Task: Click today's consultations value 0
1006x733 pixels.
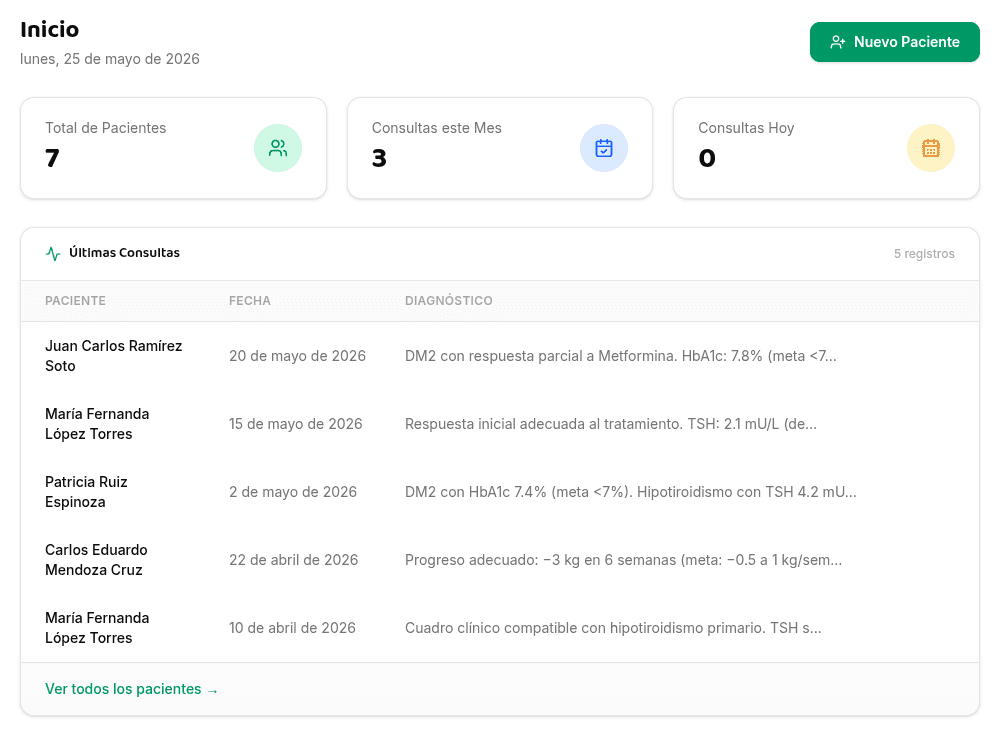Action: (707, 158)
